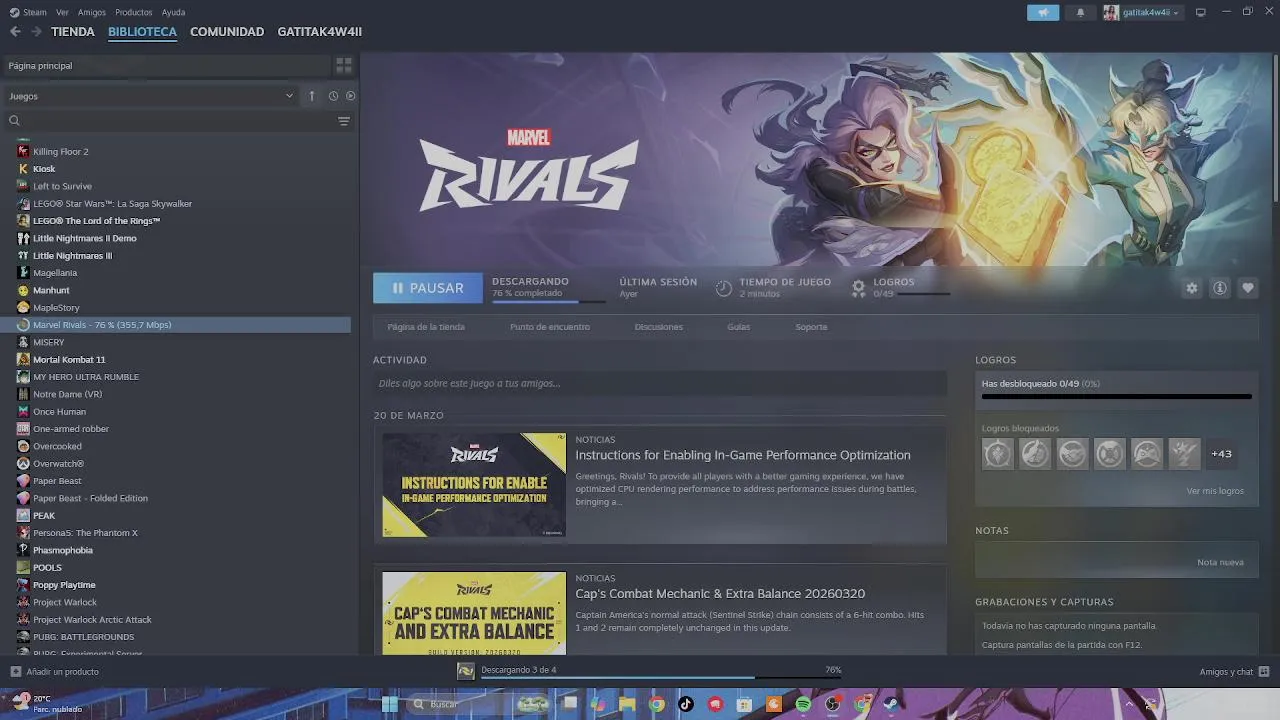
Task: Create a Nota nueva
Action: pyautogui.click(x=1220, y=562)
